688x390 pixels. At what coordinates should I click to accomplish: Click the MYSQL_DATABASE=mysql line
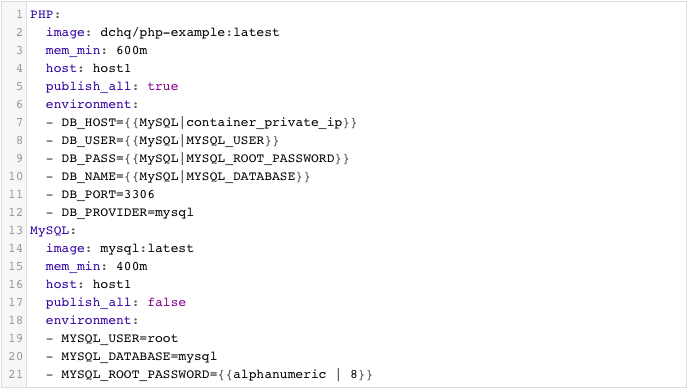pyautogui.click(x=139, y=356)
